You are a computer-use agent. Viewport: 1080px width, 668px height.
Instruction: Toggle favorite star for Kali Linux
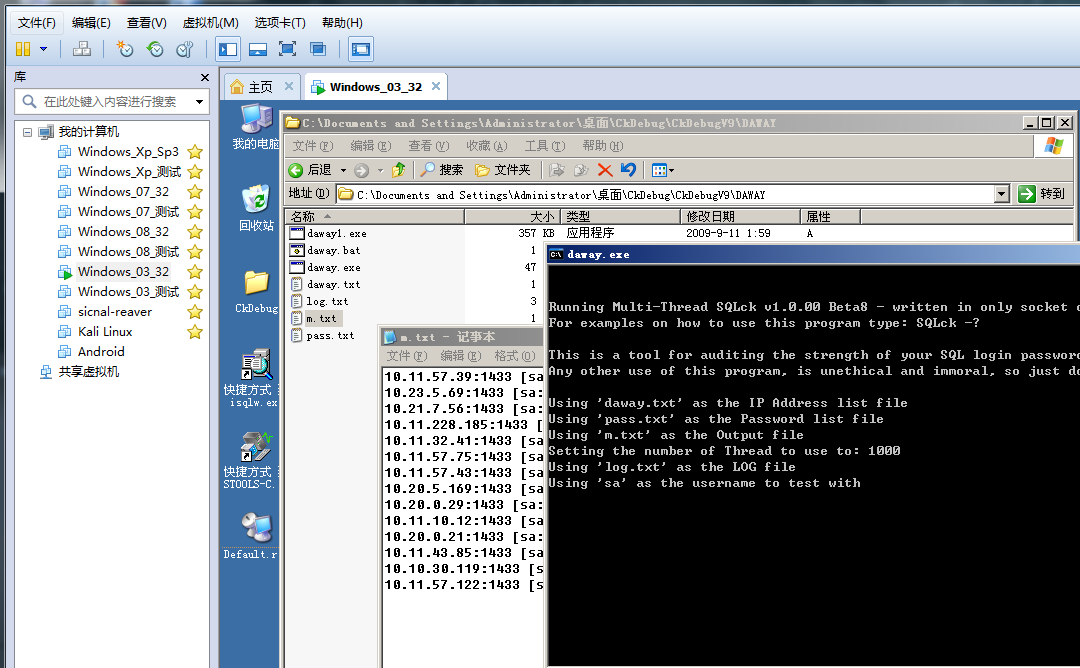195,332
